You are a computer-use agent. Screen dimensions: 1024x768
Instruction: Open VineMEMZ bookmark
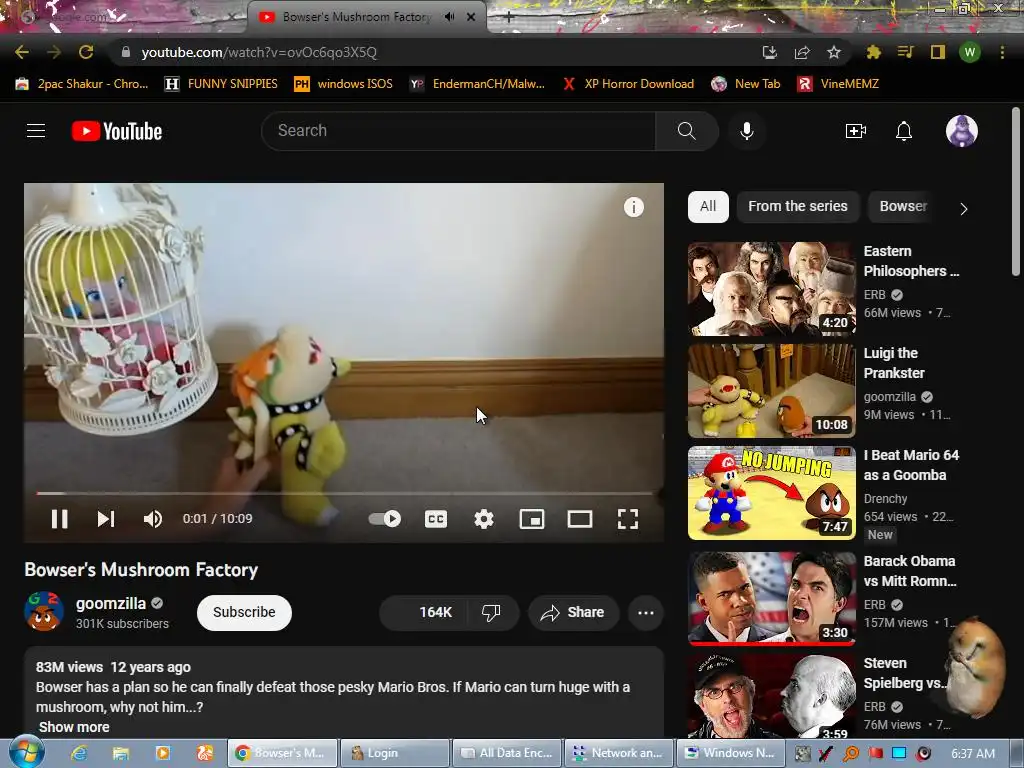click(838, 84)
